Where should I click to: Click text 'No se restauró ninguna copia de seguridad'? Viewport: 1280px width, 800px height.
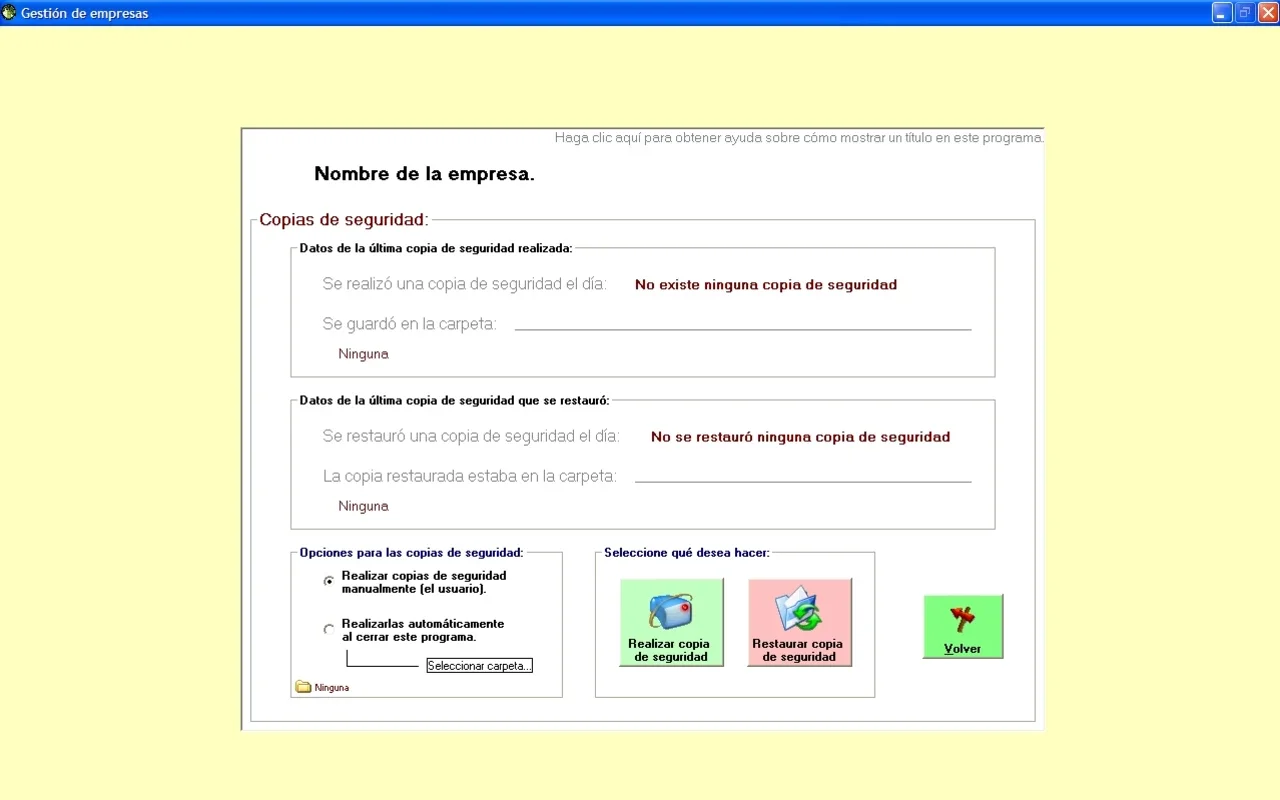tap(800, 437)
